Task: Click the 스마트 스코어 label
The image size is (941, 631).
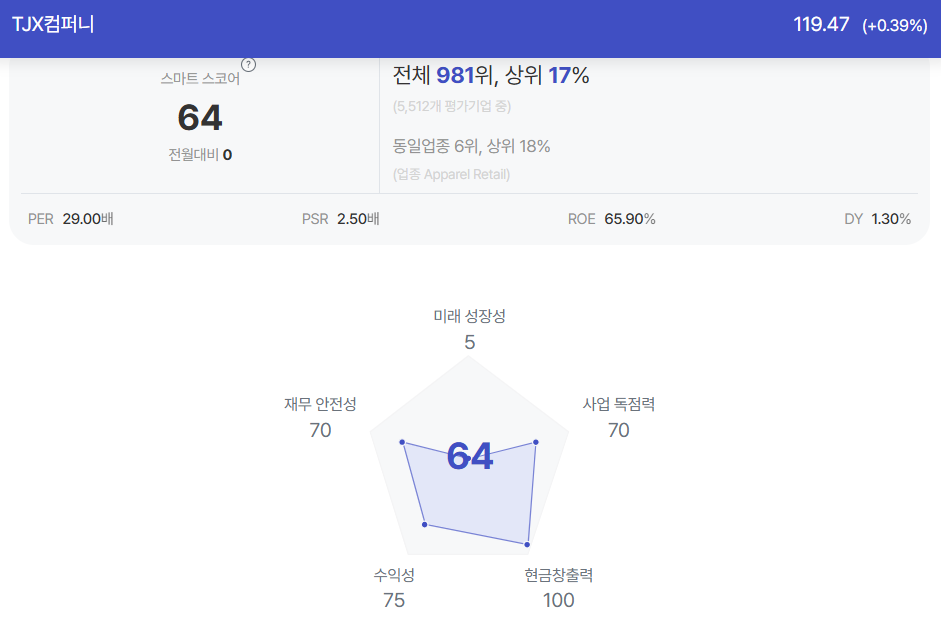Action: click(x=200, y=78)
